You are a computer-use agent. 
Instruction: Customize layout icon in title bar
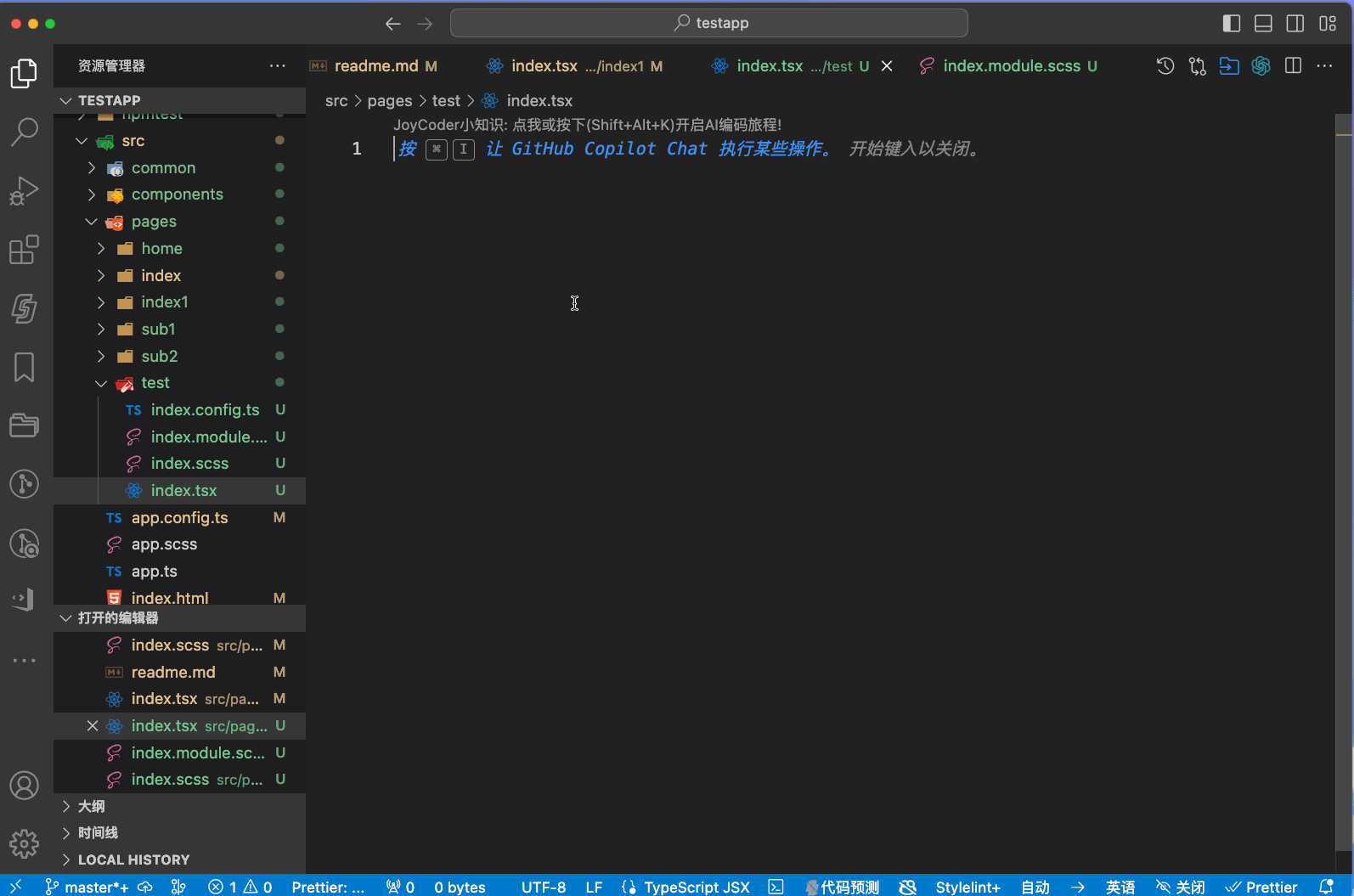coord(1328,24)
